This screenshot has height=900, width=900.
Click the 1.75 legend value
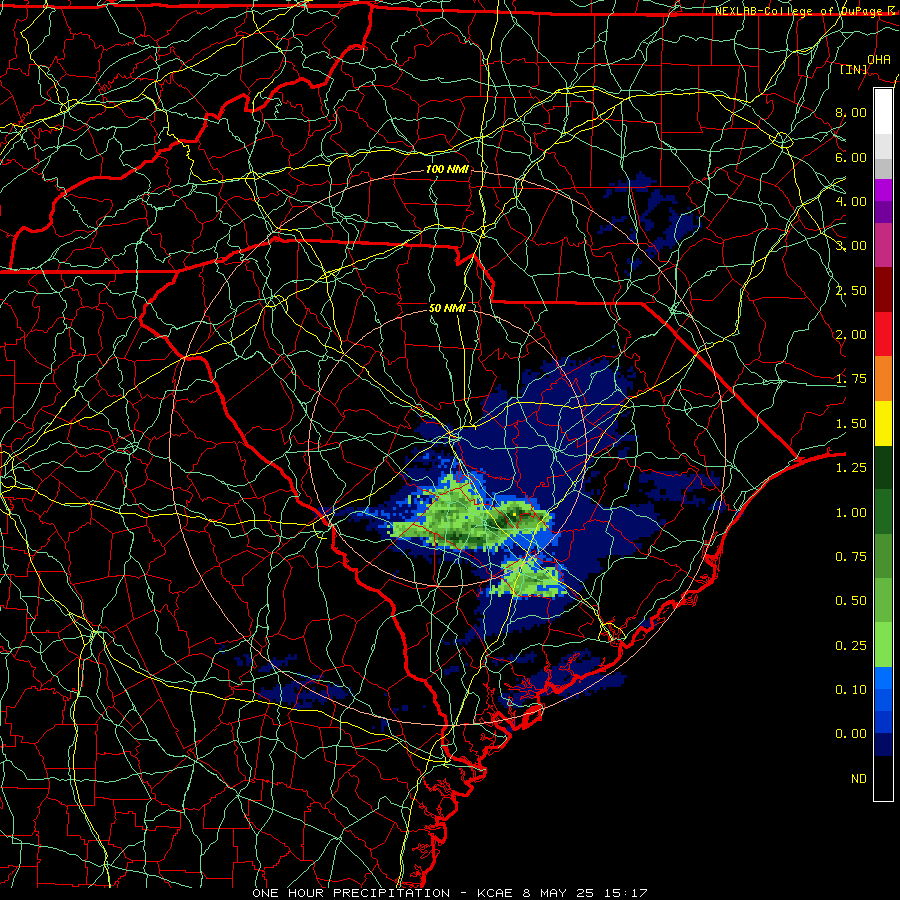pos(851,379)
